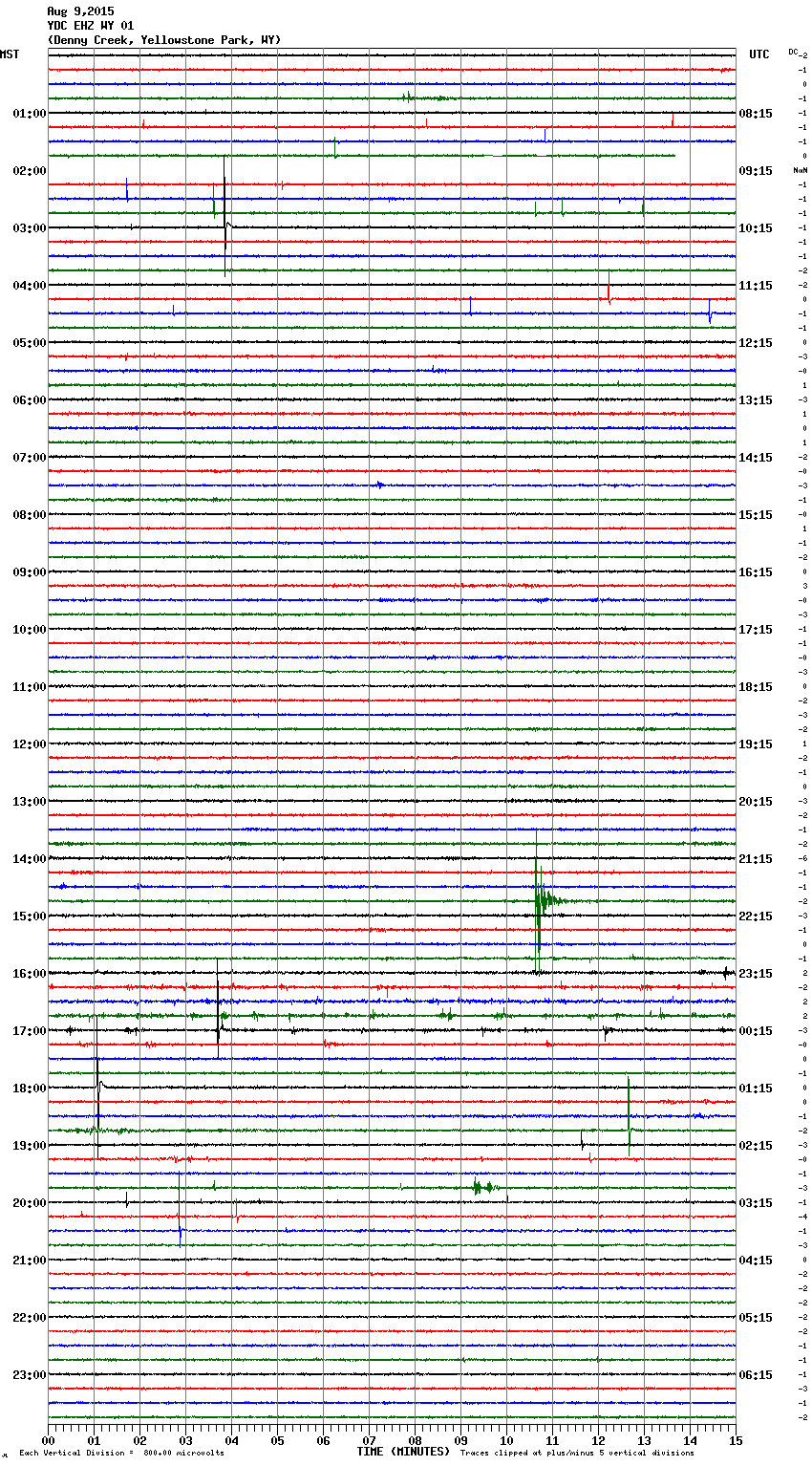Click minute tick '15' on the bottom axis
812x1466 pixels.
736,1440
